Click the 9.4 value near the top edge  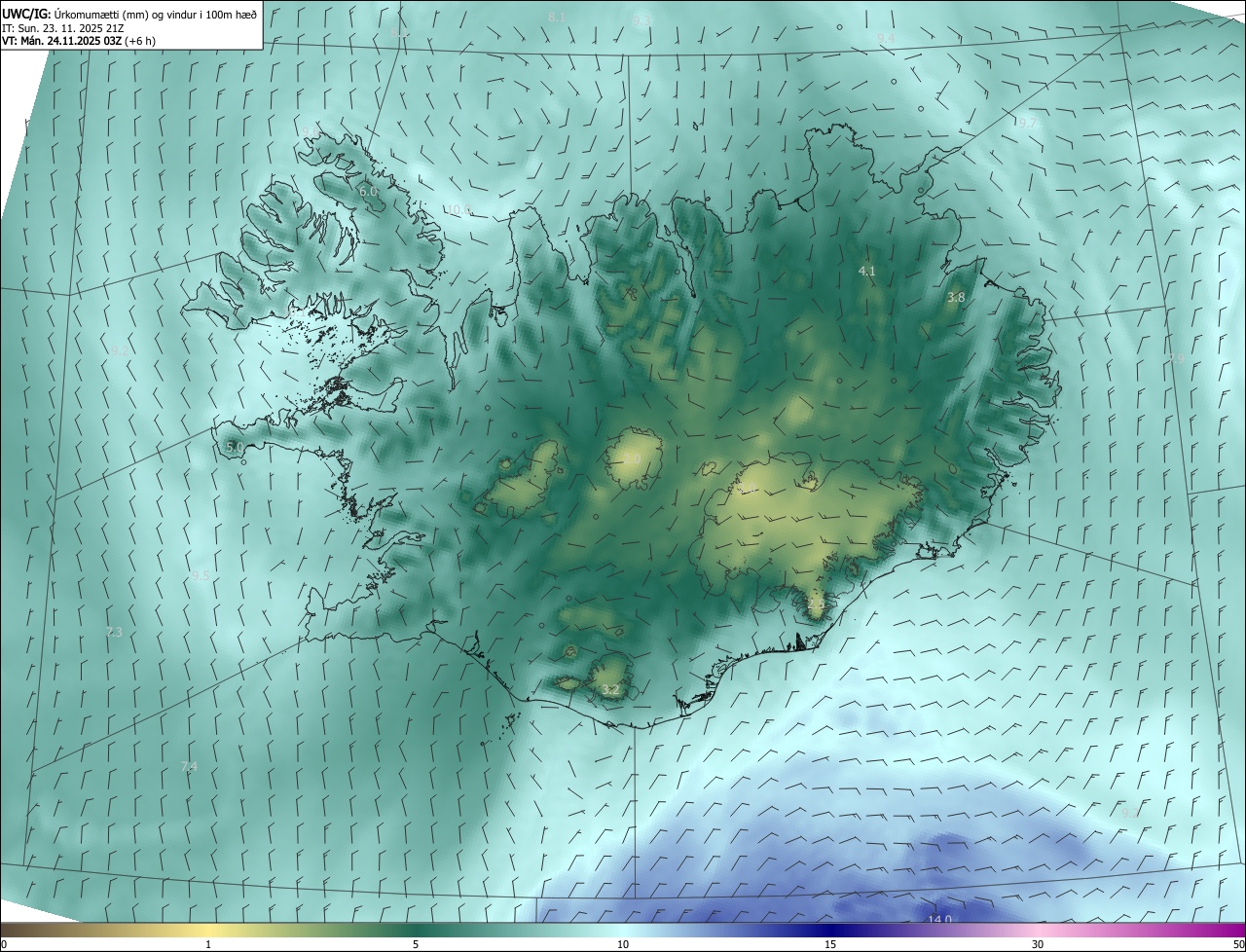tap(886, 37)
